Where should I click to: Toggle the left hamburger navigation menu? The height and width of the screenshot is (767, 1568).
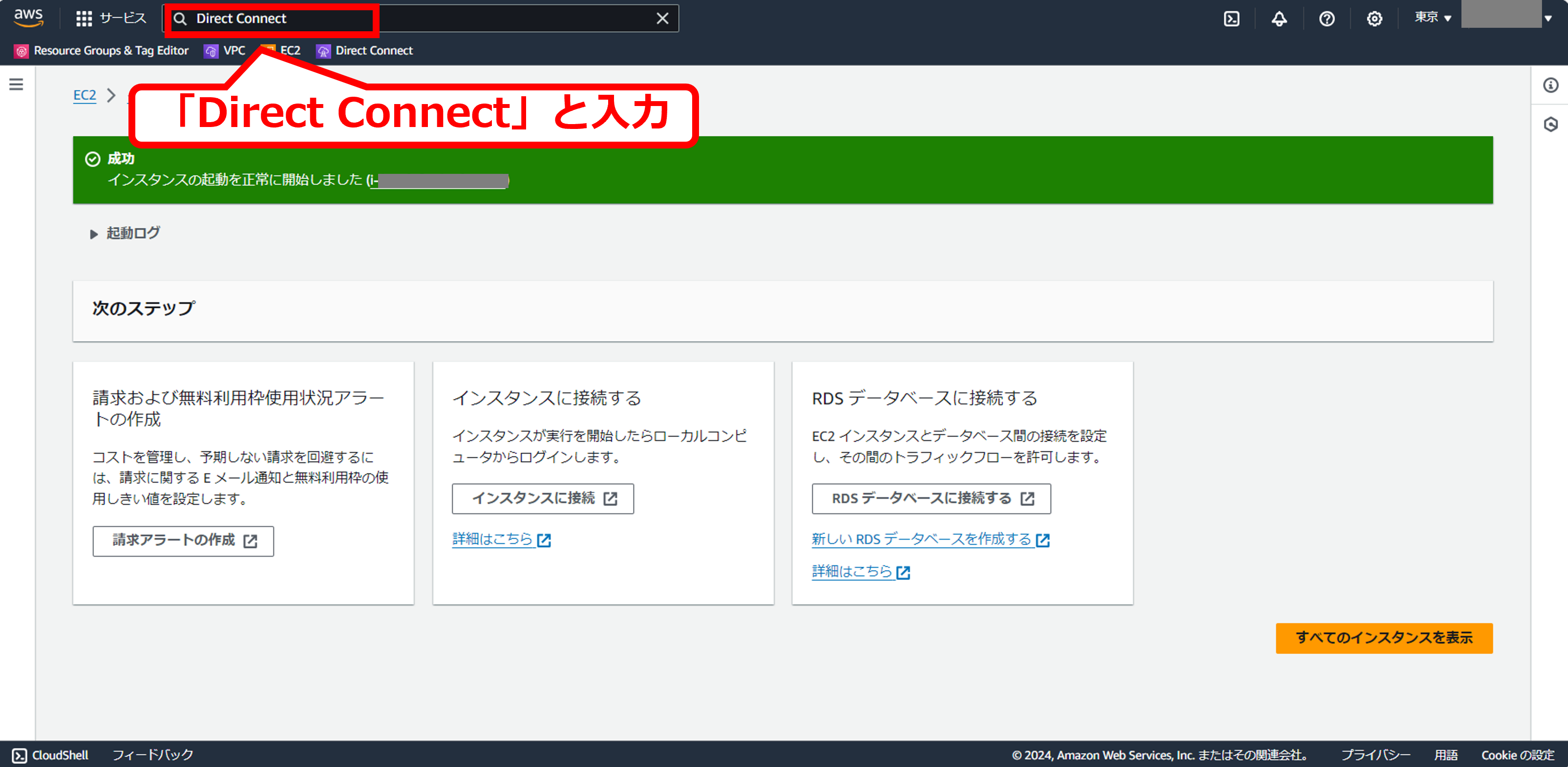[x=17, y=85]
